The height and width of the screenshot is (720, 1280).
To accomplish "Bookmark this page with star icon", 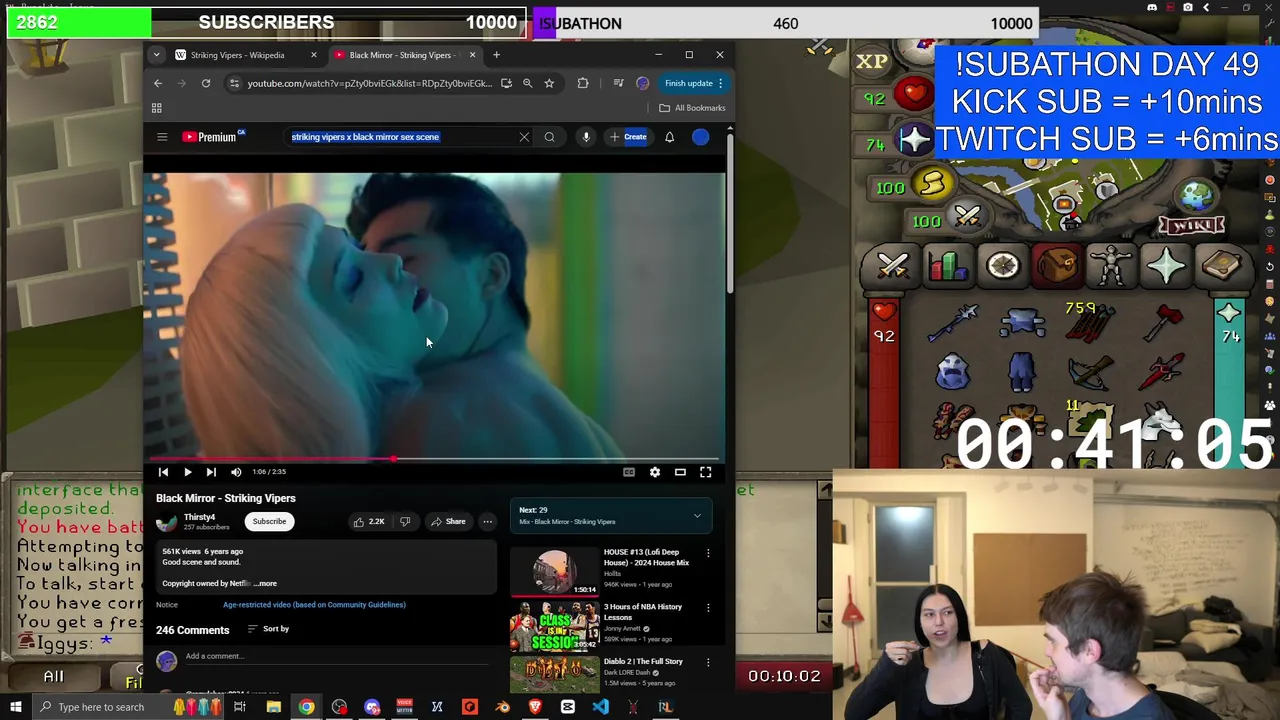I will pyautogui.click(x=549, y=83).
